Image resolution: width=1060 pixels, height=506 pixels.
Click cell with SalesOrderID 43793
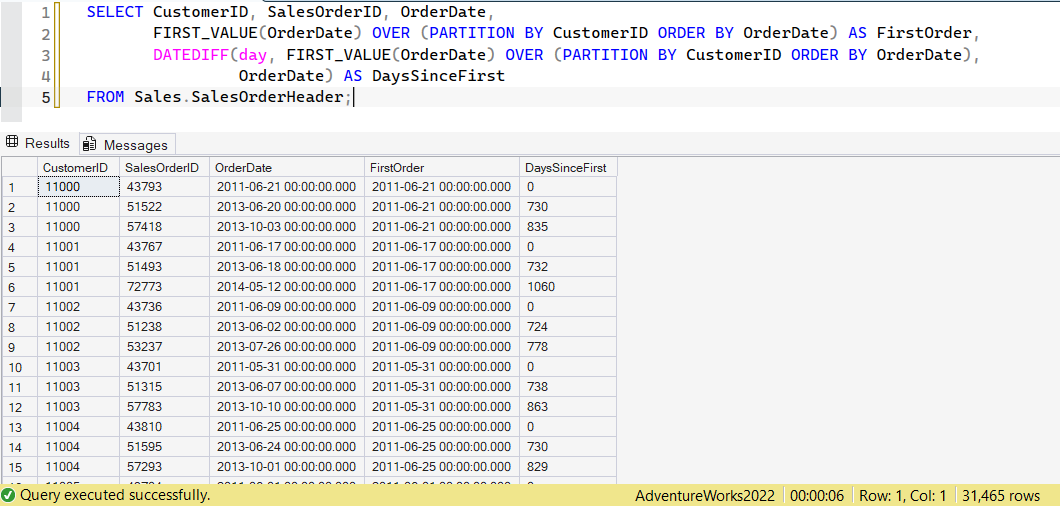(164, 187)
